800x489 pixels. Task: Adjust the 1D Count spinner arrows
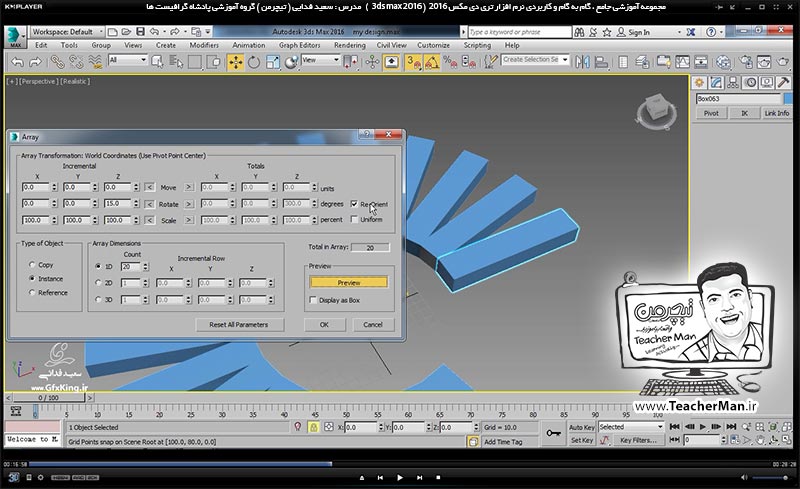(145, 266)
